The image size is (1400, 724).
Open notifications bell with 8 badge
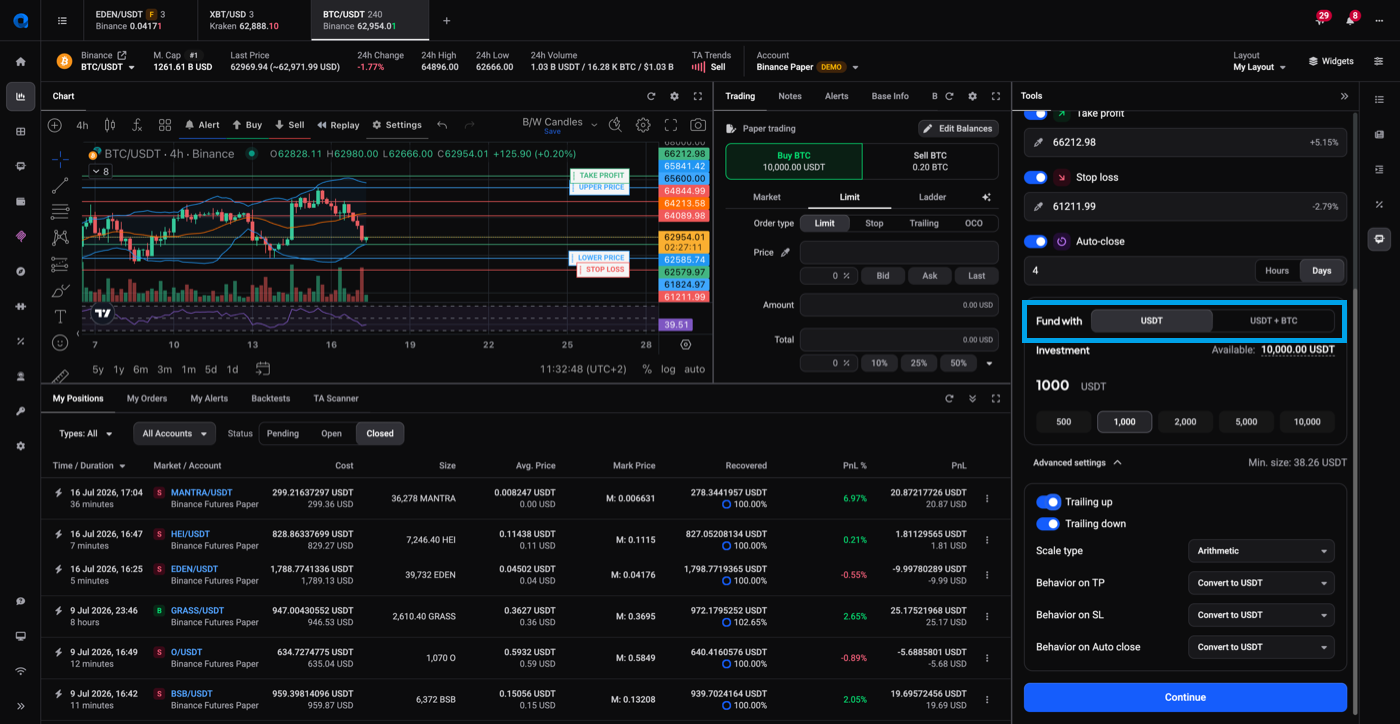click(1350, 20)
